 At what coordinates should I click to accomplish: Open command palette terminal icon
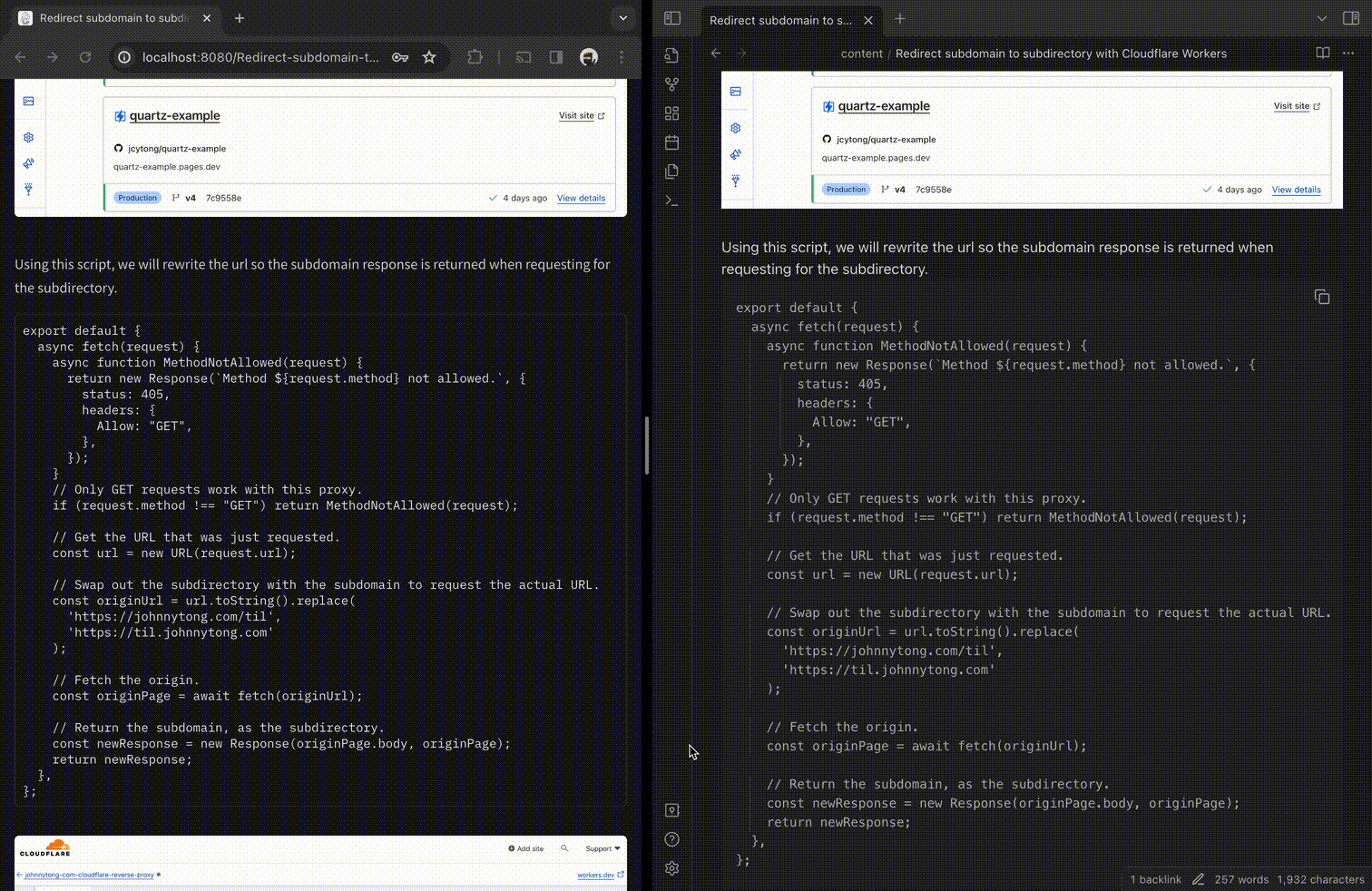pos(671,201)
